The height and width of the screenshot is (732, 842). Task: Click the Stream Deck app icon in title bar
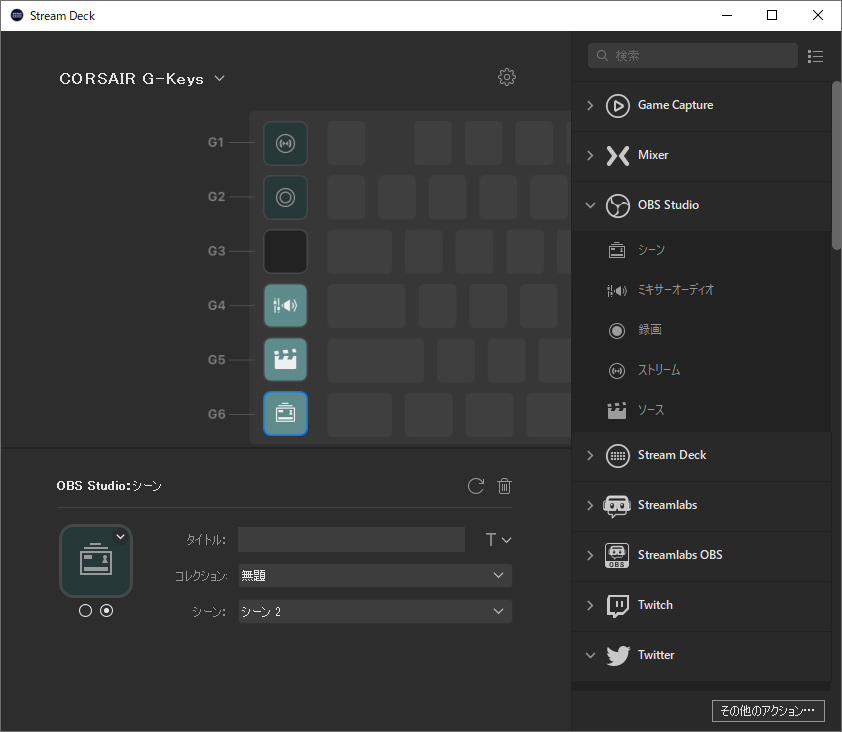tap(17, 16)
